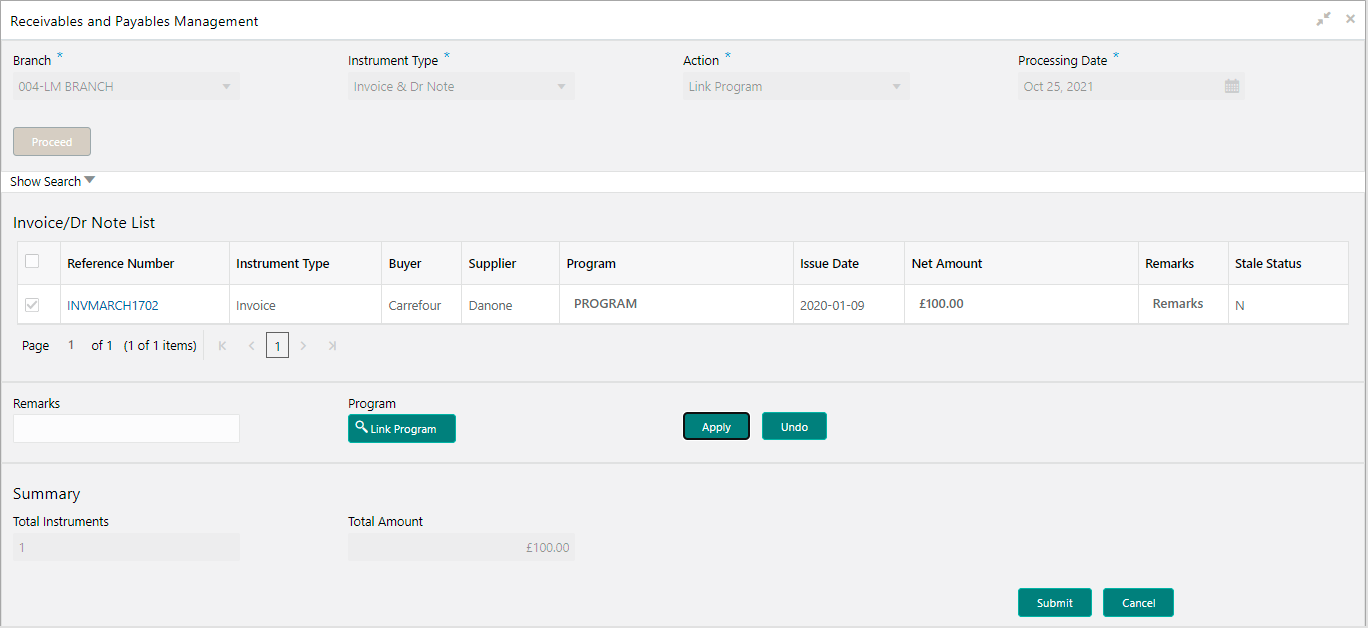
Task: Click the Proceed button
Action: (x=52, y=142)
